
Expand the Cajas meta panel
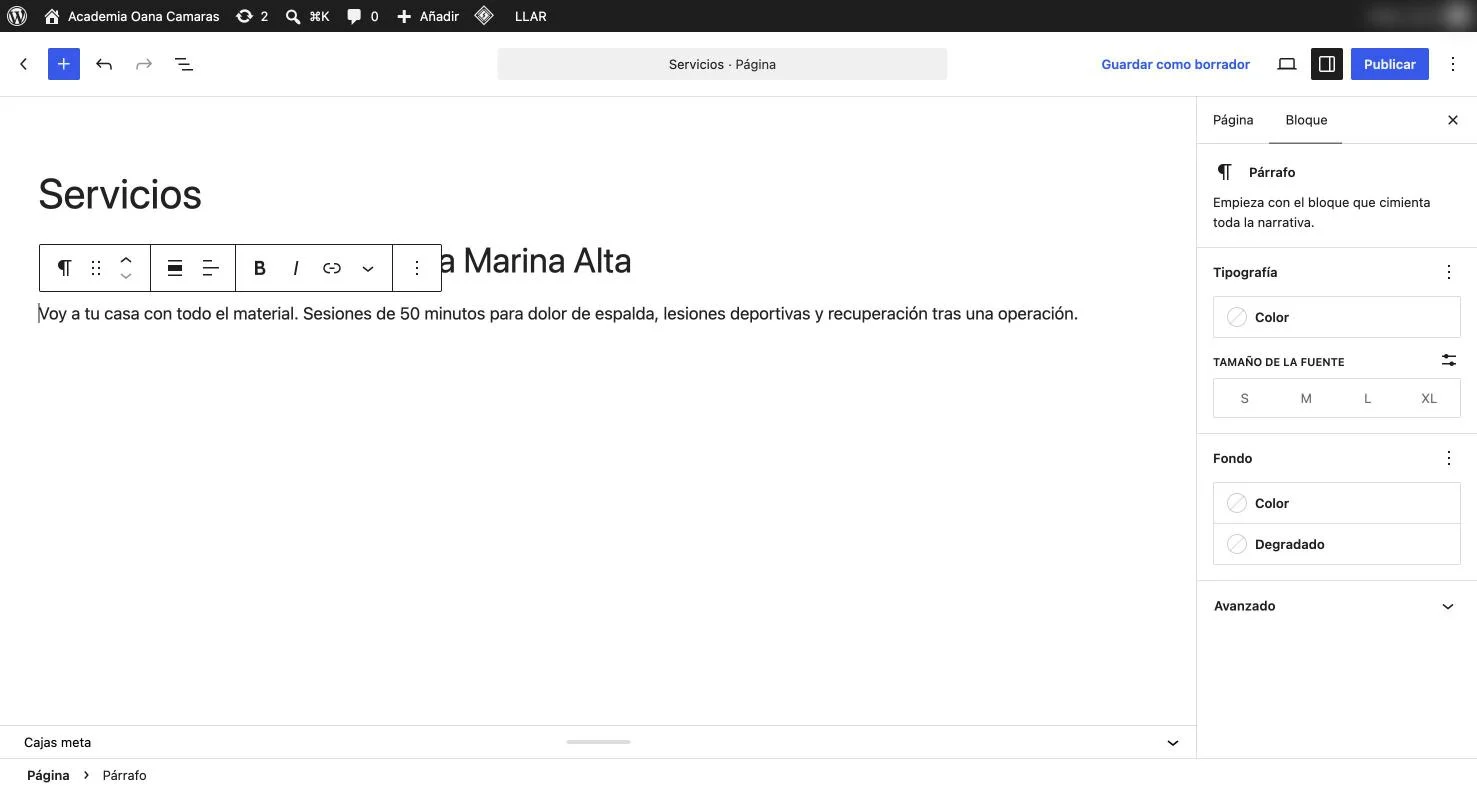[x=598, y=742]
